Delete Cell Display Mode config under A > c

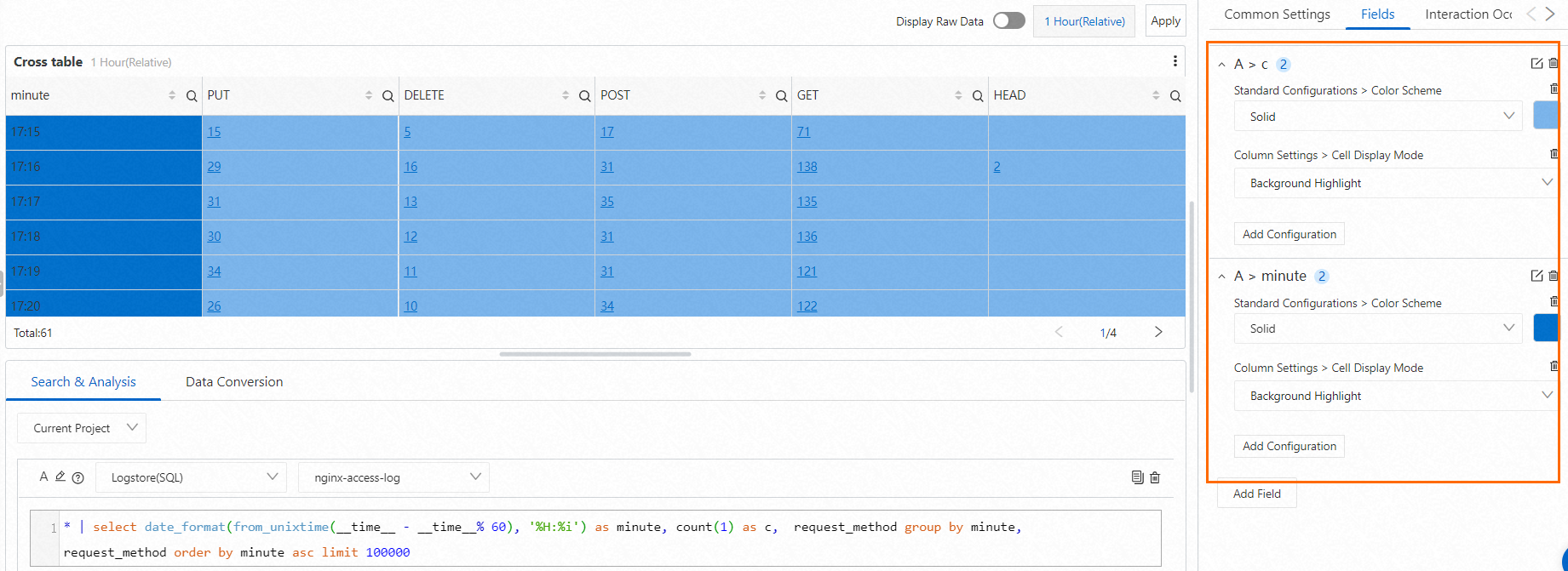coord(1554,153)
